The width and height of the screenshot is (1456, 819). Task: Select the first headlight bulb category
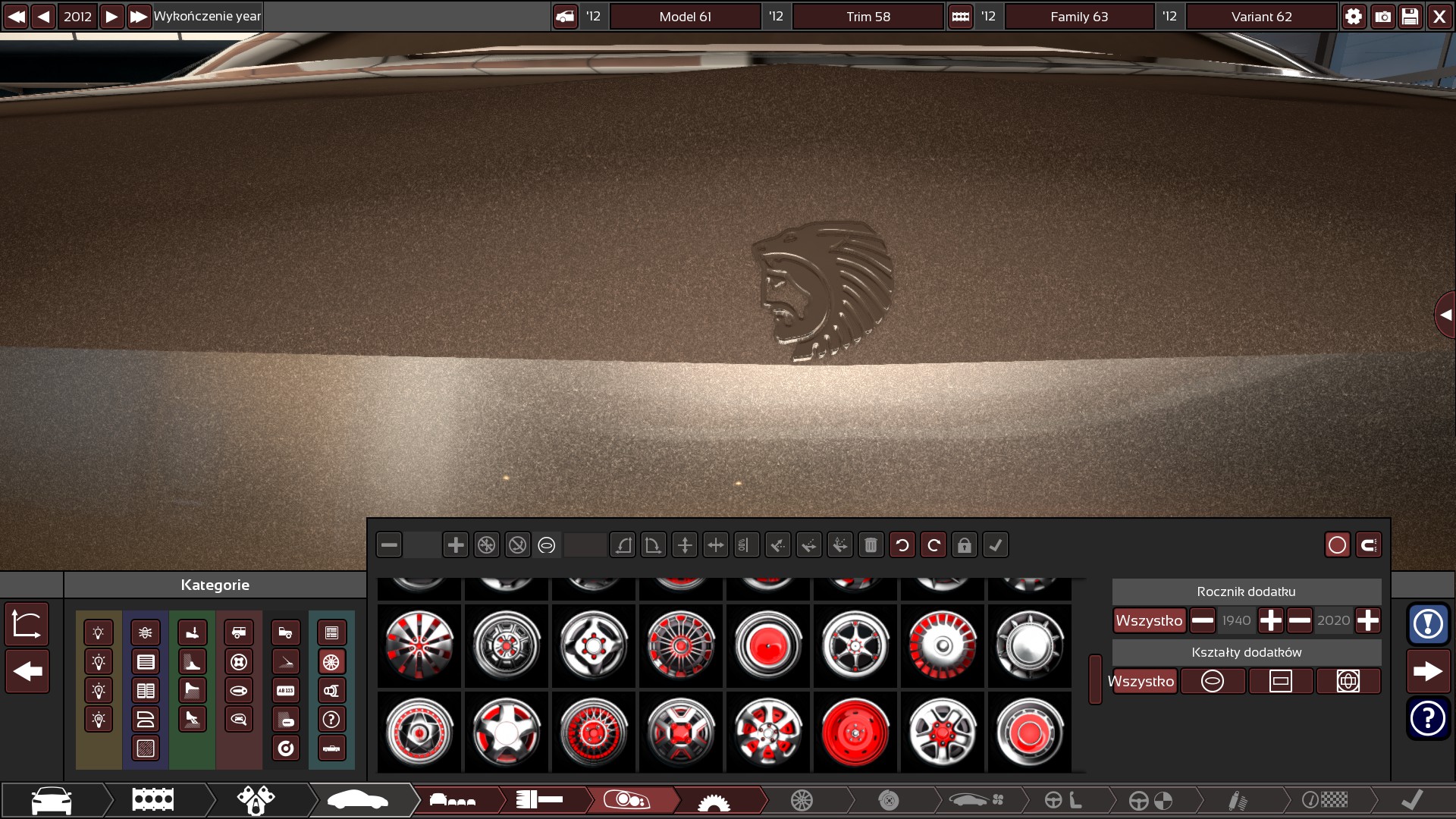tap(99, 633)
